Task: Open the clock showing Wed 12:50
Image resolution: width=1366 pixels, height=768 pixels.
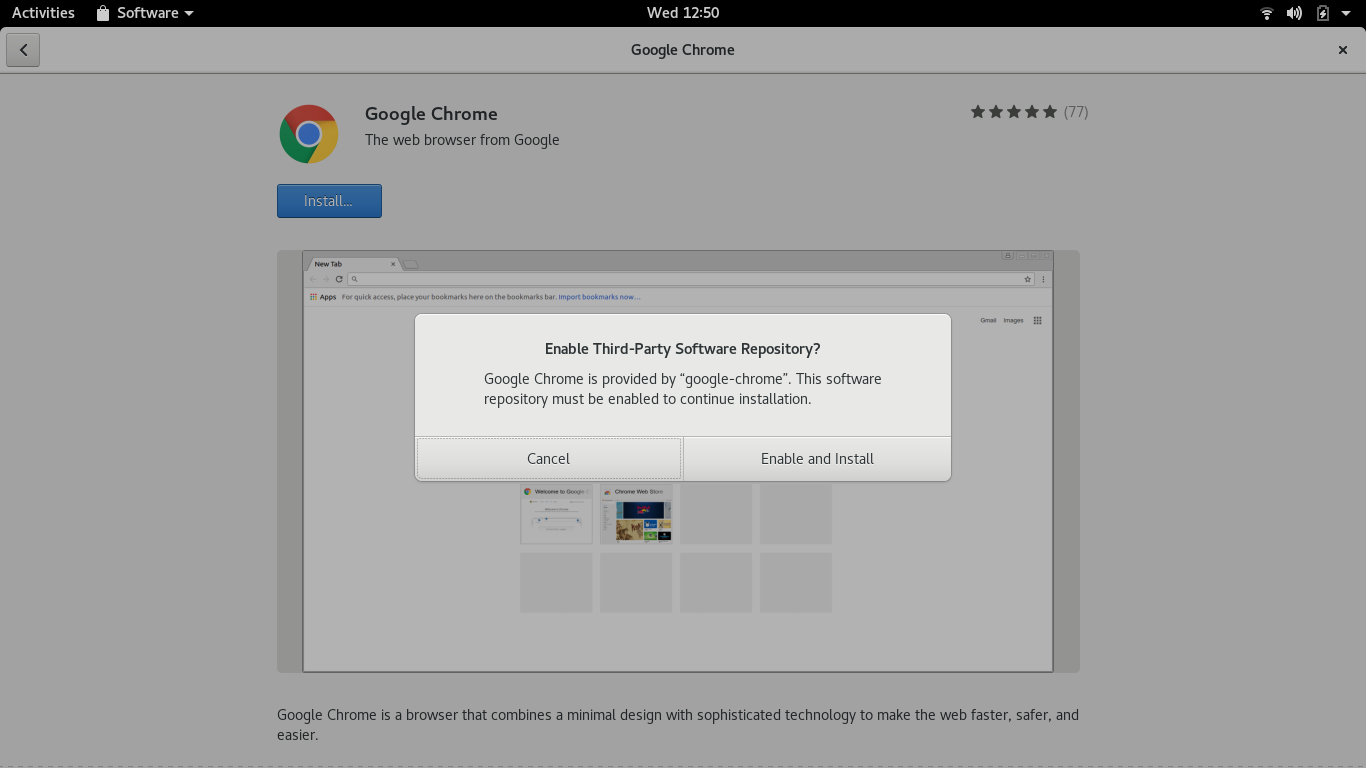Action: click(x=683, y=13)
